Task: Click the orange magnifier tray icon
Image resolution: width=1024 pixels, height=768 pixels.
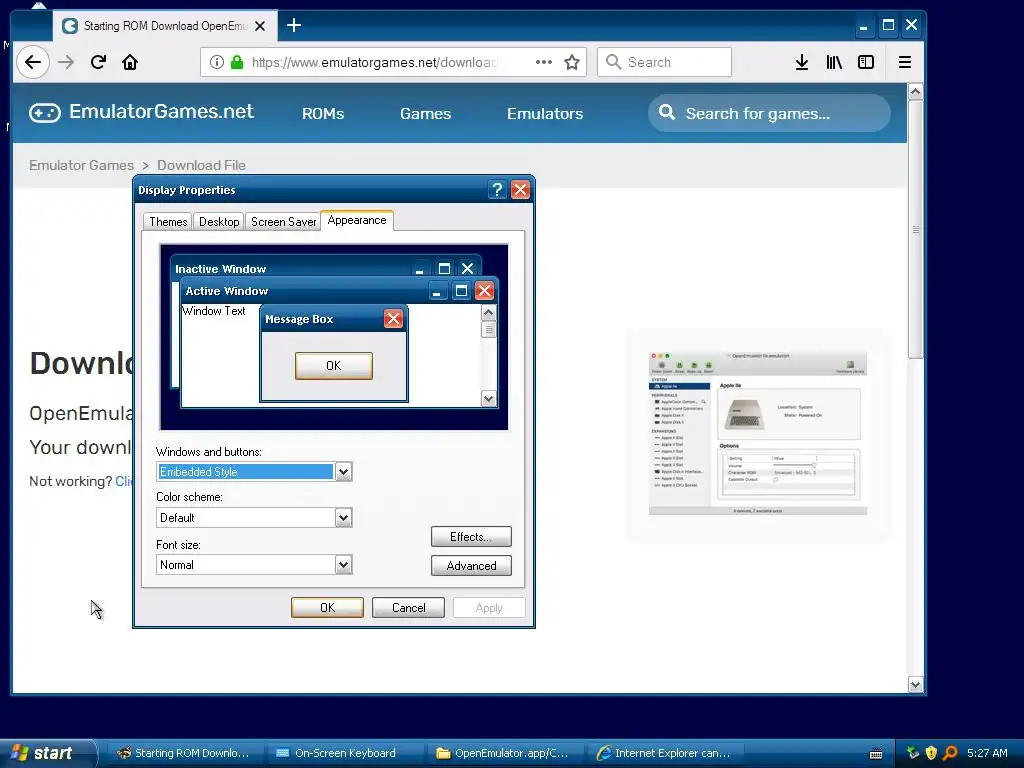Action: [950, 753]
